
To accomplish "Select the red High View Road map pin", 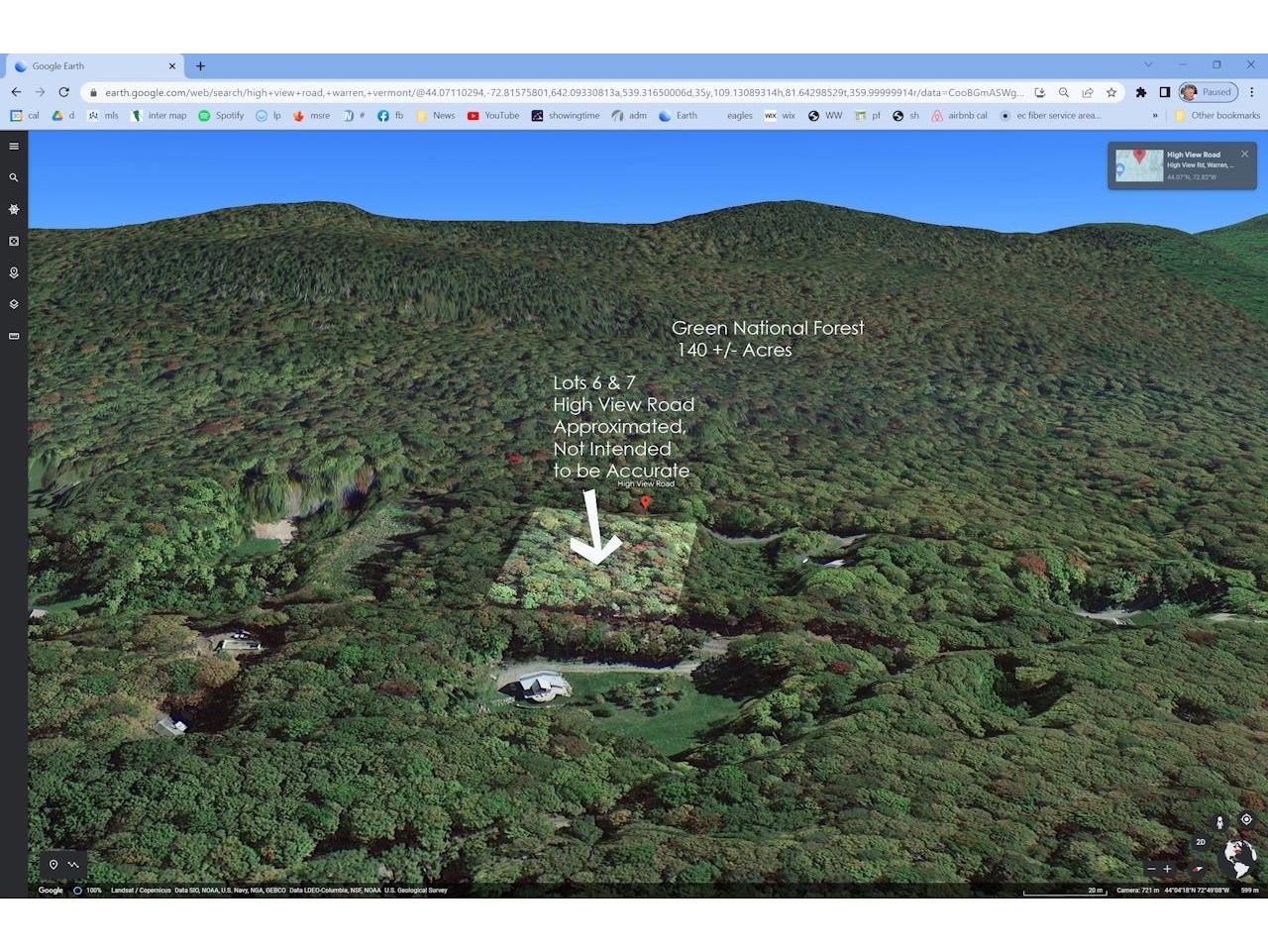I will 645,503.
